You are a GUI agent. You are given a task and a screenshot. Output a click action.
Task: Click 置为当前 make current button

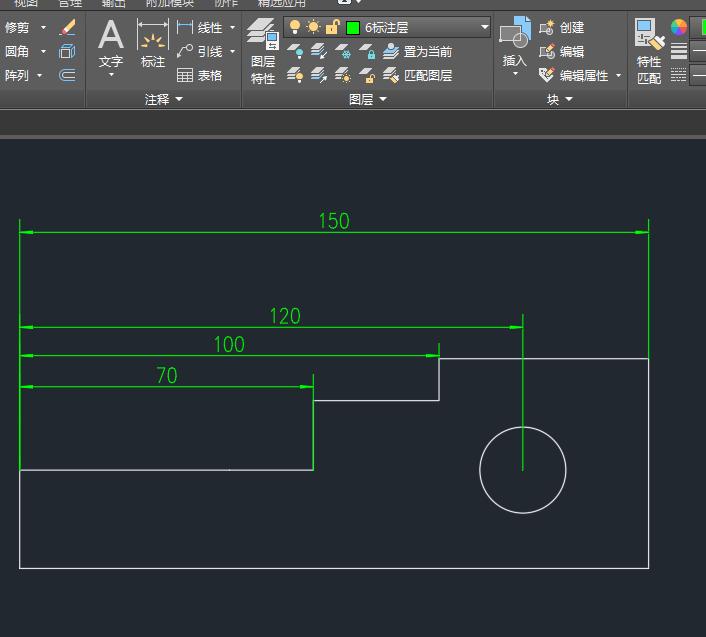[x=417, y=51]
